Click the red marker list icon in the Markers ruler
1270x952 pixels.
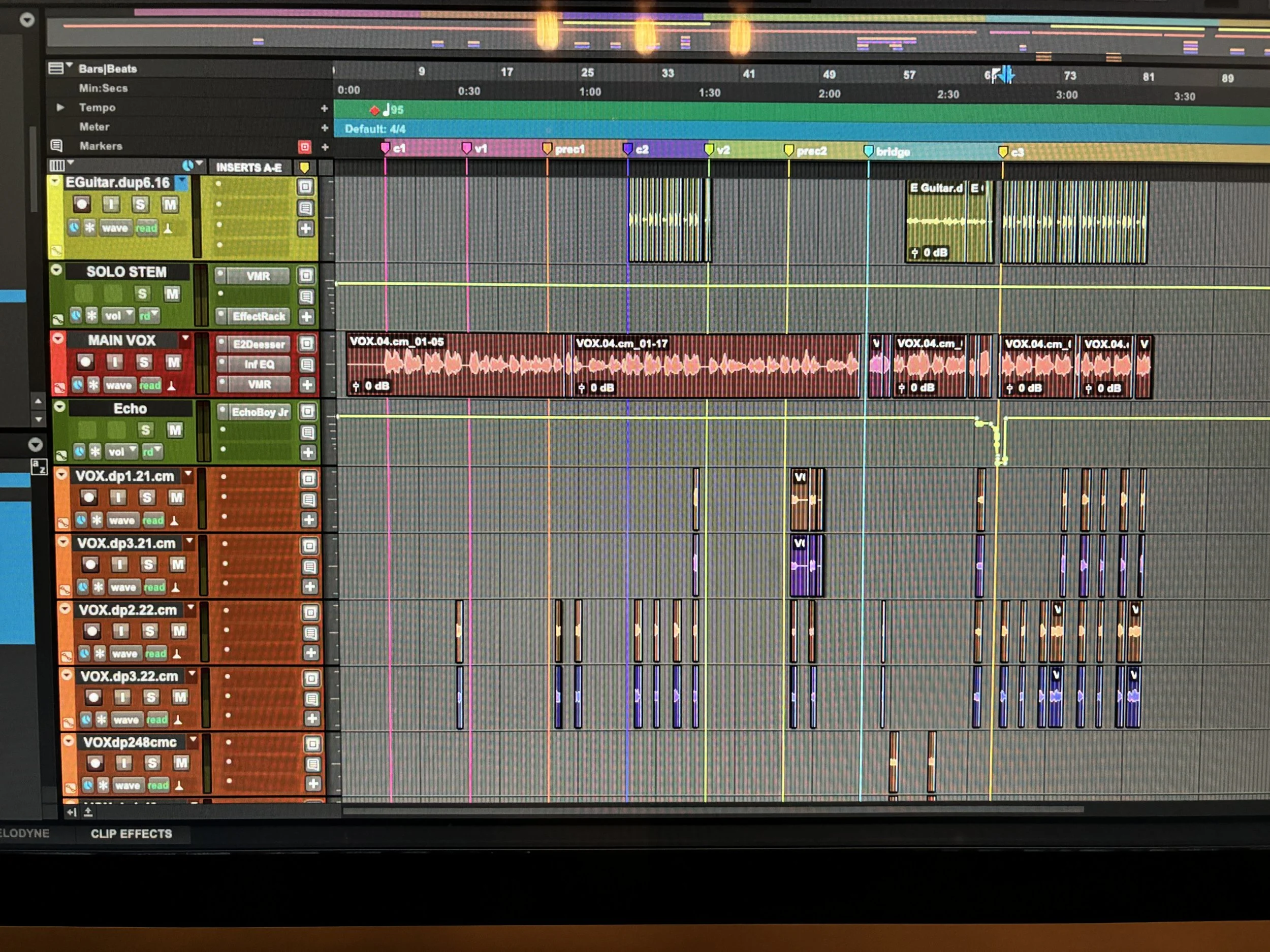(x=305, y=147)
